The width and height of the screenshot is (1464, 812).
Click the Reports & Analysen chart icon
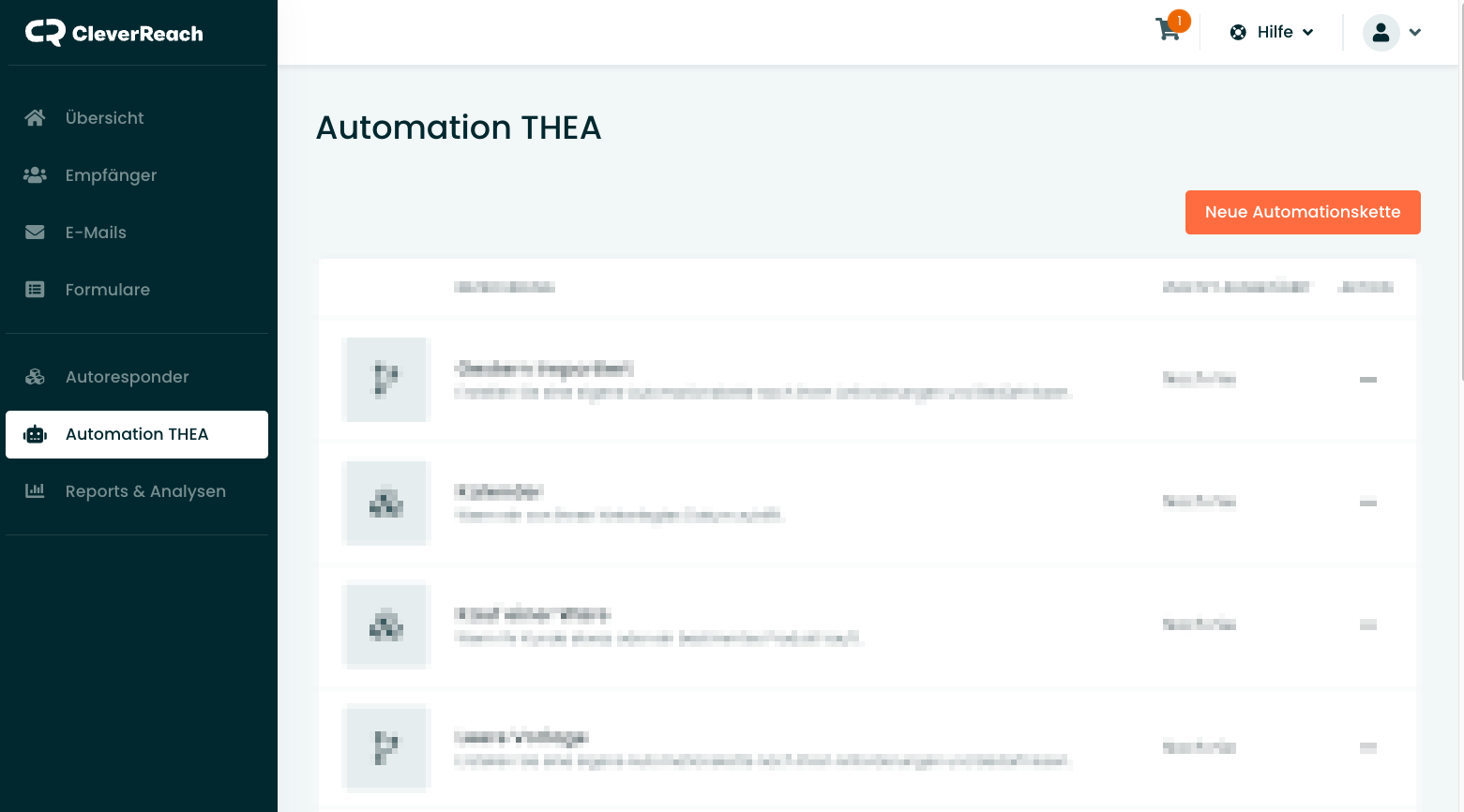tap(35, 490)
